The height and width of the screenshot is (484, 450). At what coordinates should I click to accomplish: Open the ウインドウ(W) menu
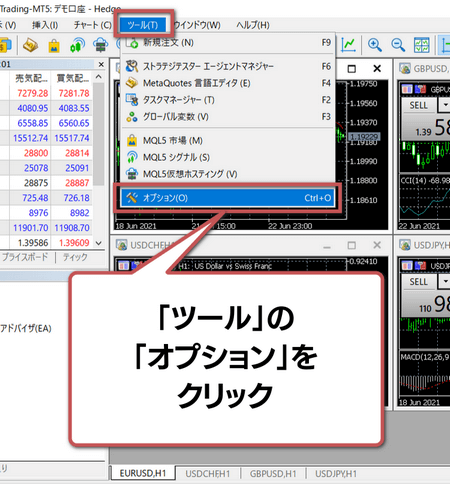[197, 25]
